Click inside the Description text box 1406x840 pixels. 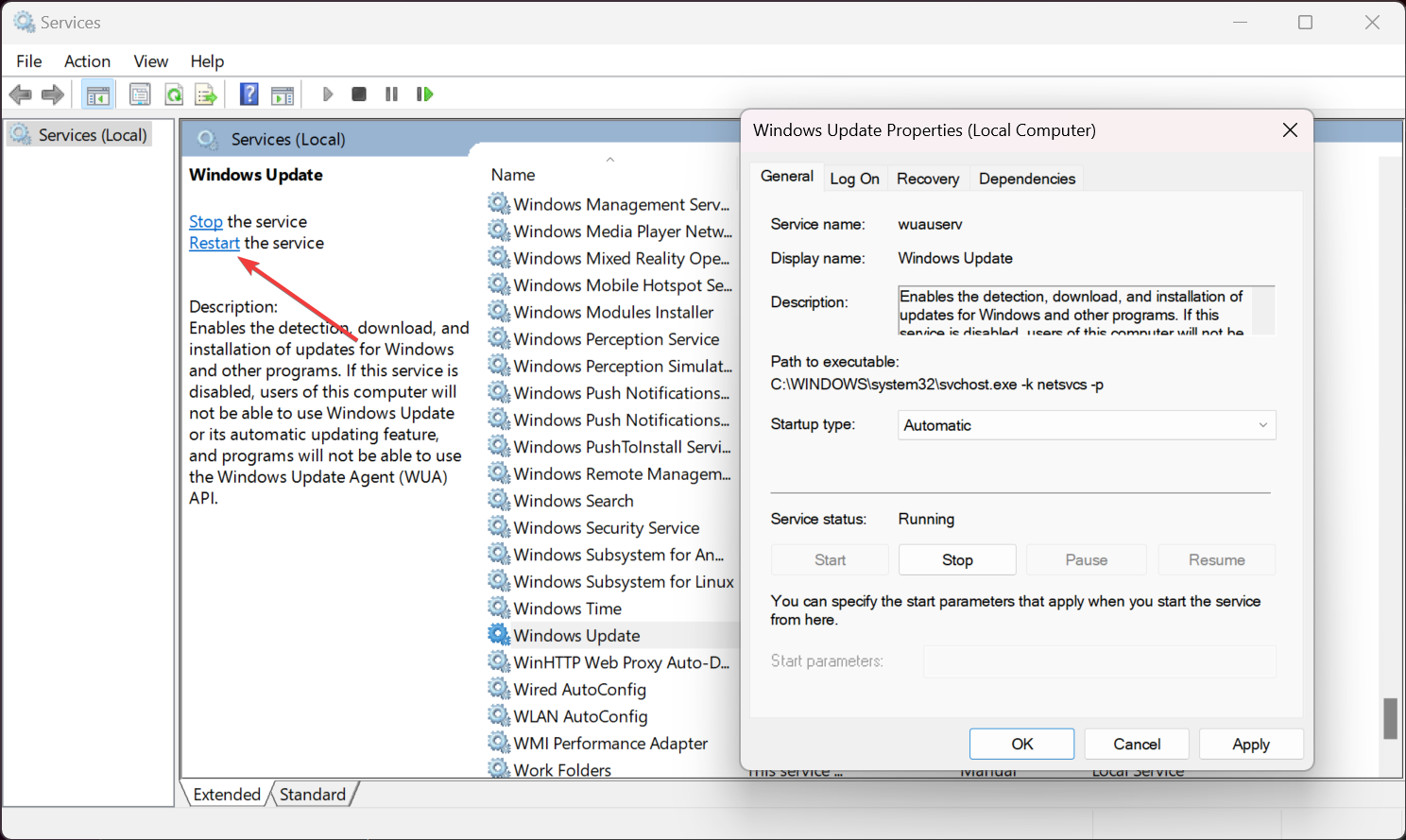pos(1086,311)
